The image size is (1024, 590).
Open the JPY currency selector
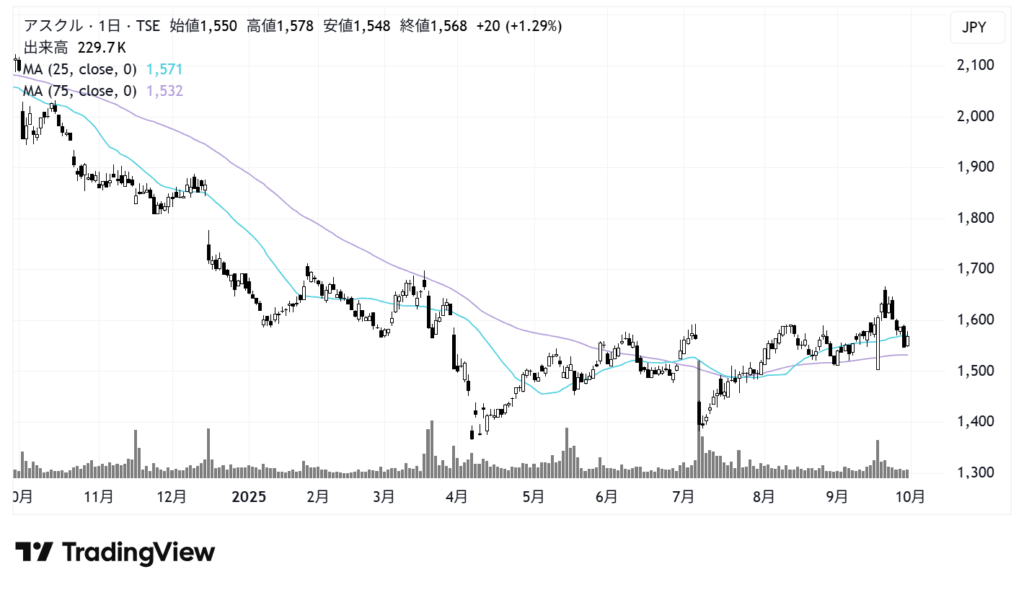pos(974,28)
